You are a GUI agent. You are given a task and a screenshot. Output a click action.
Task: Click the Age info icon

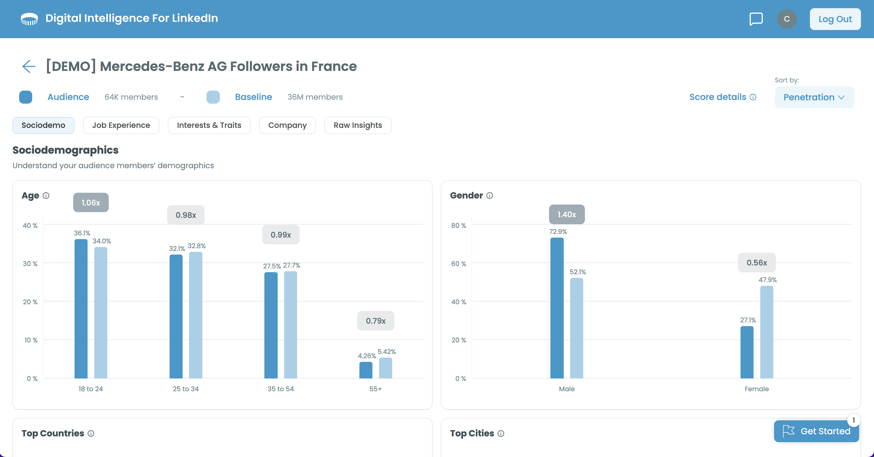pyautogui.click(x=46, y=196)
